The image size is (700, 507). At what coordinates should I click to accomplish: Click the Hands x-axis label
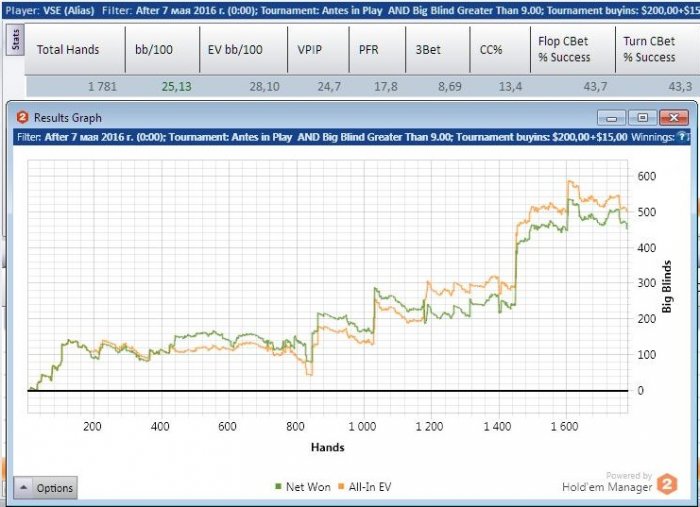point(328,447)
